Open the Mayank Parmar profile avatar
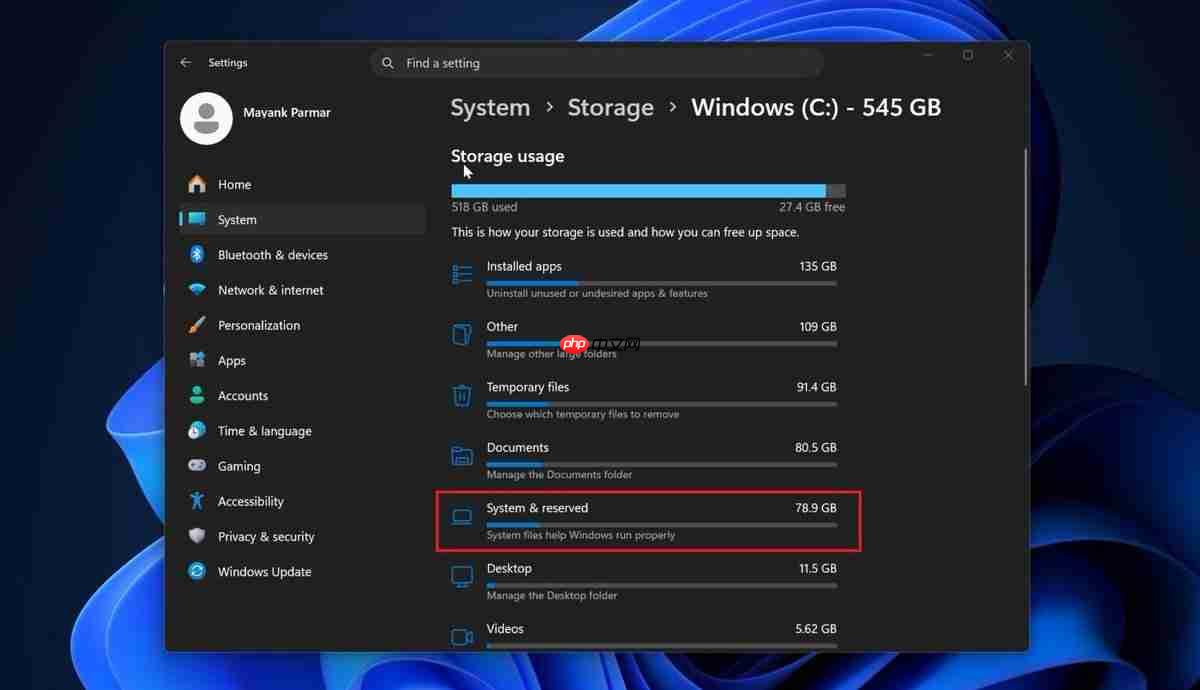The width and height of the screenshot is (1200, 690). (206, 118)
